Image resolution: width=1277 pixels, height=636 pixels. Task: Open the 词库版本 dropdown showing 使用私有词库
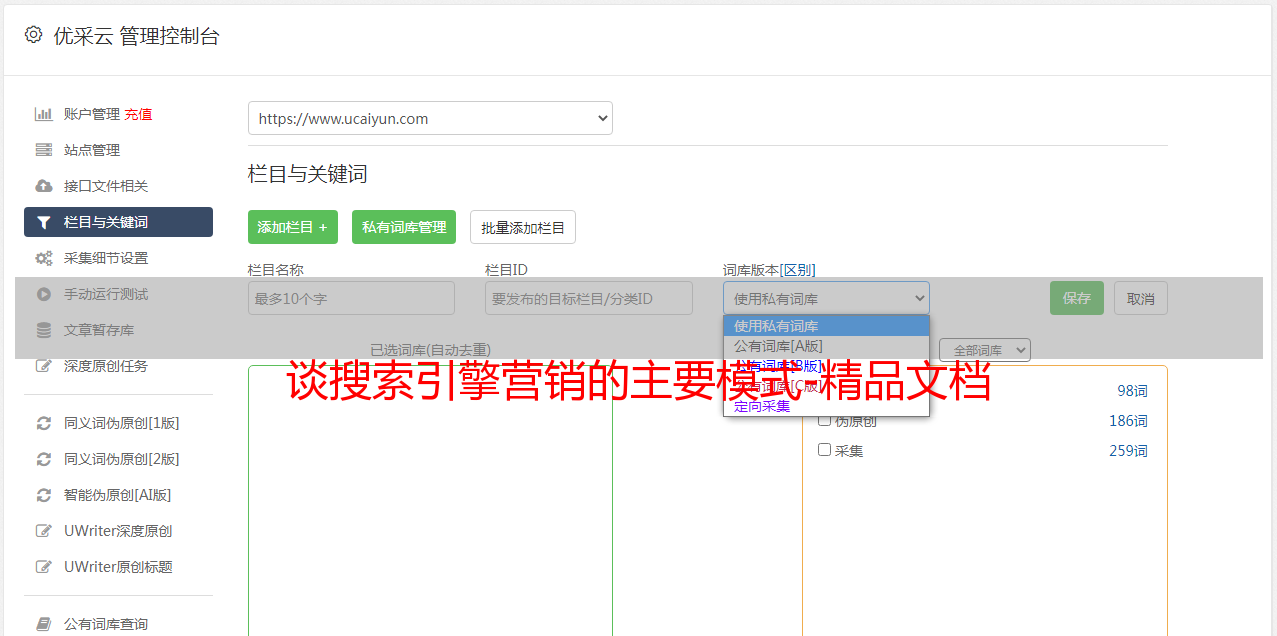pos(826,298)
